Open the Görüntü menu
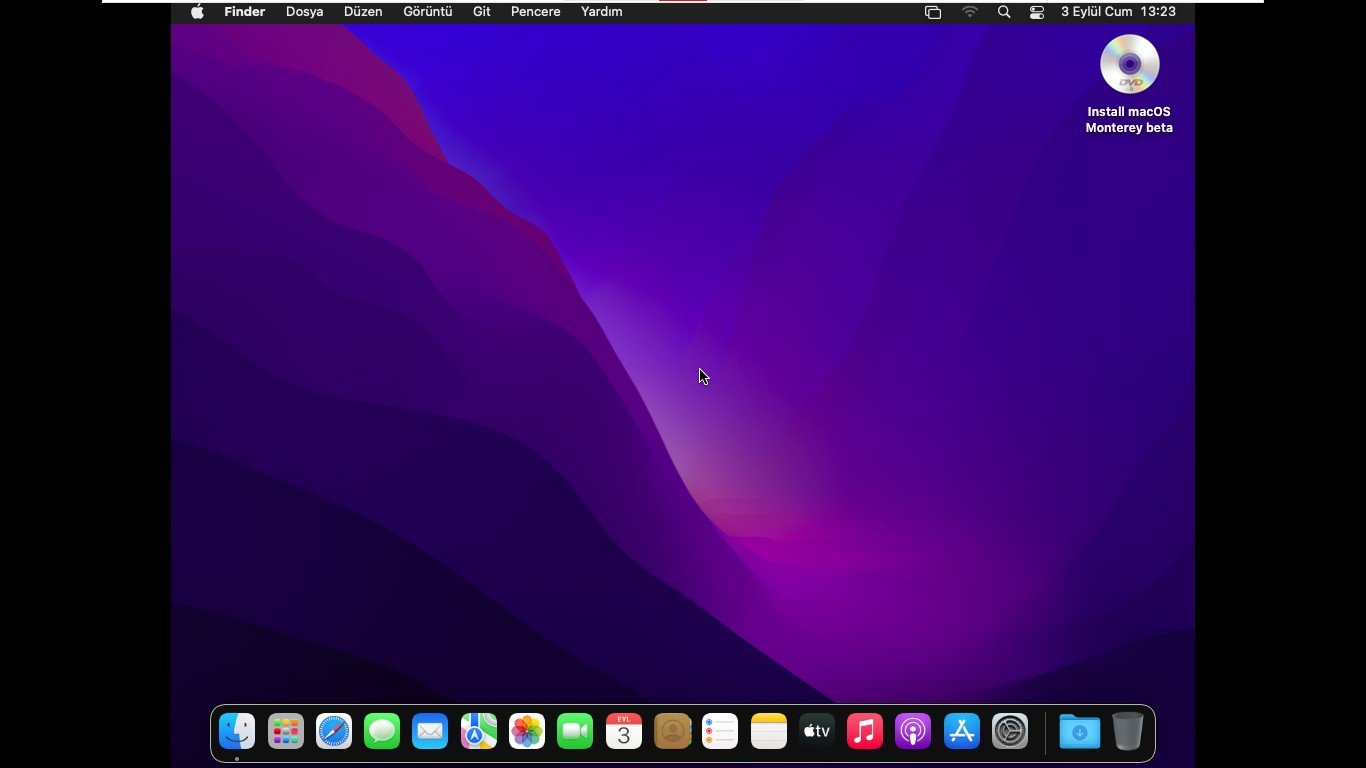Image resolution: width=1366 pixels, height=768 pixels. [427, 12]
